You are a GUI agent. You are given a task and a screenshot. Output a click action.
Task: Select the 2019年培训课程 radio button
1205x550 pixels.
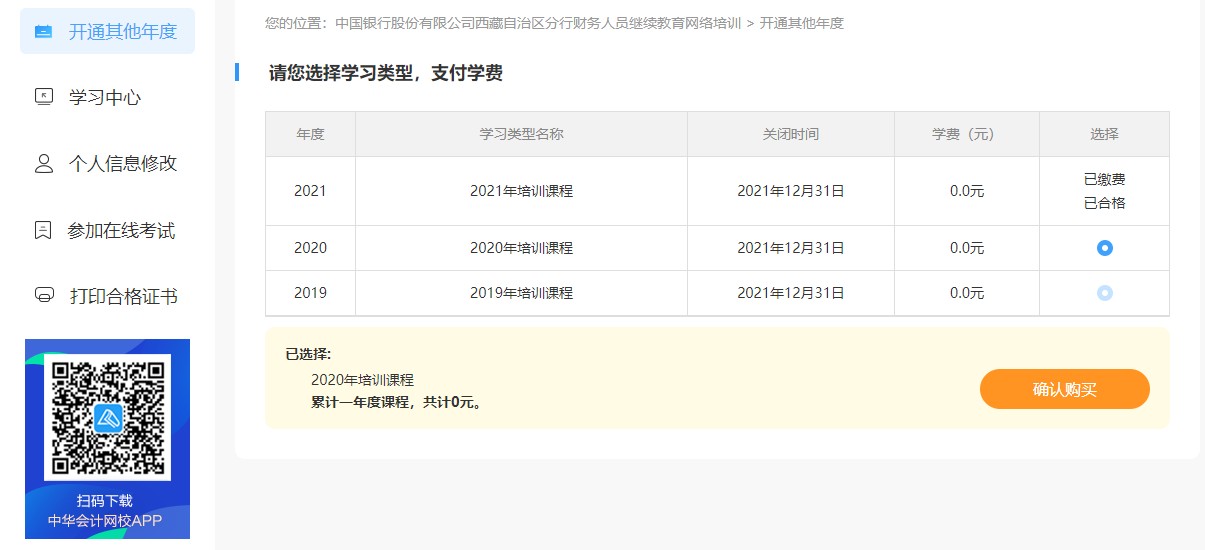1104,293
